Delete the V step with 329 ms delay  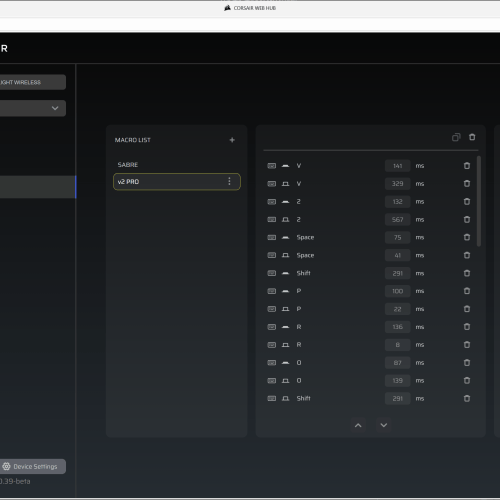point(467,184)
